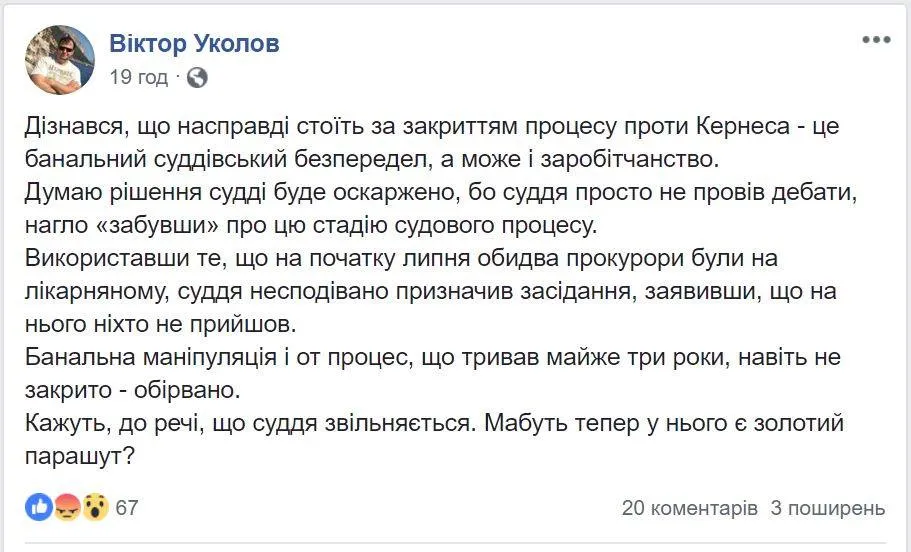Open Віктор Уколов's profile picture
911x552 pixels.
point(59,59)
